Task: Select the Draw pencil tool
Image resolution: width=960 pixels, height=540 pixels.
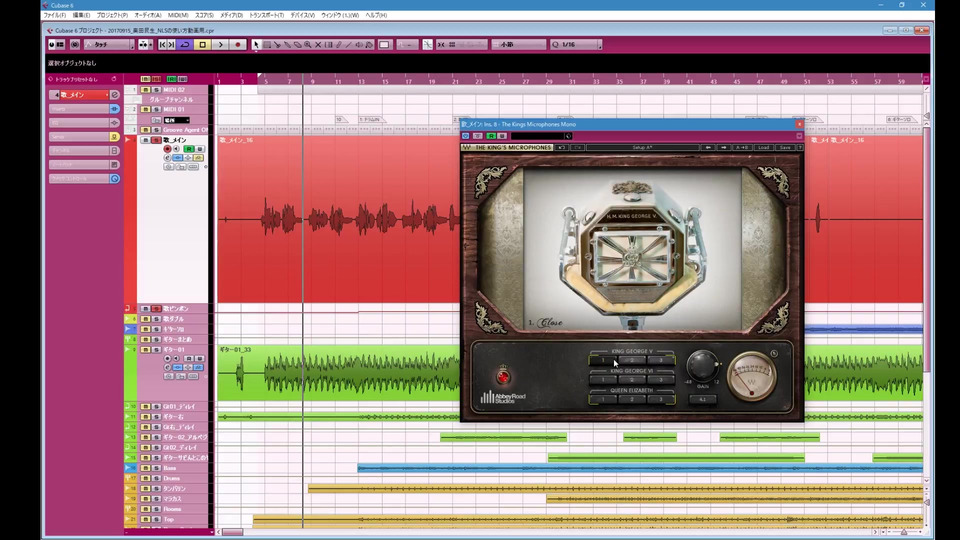Action: tap(339, 45)
